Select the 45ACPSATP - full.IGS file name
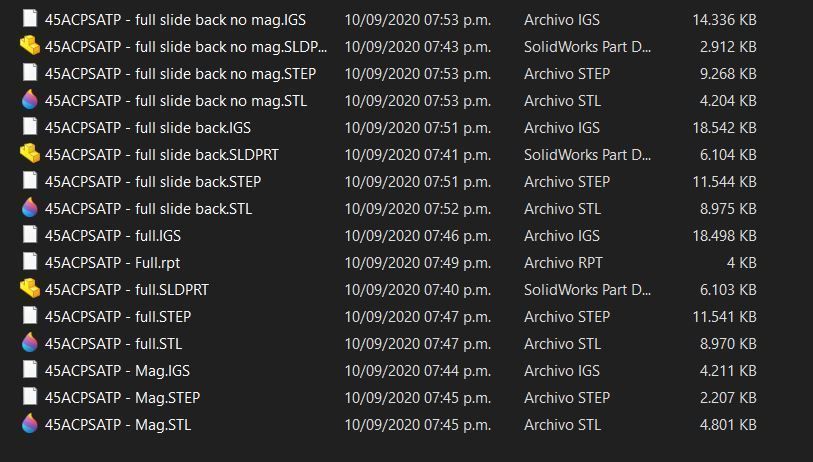Image resolution: width=813 pixels, height=462 pixels. (x=113, y=235)
